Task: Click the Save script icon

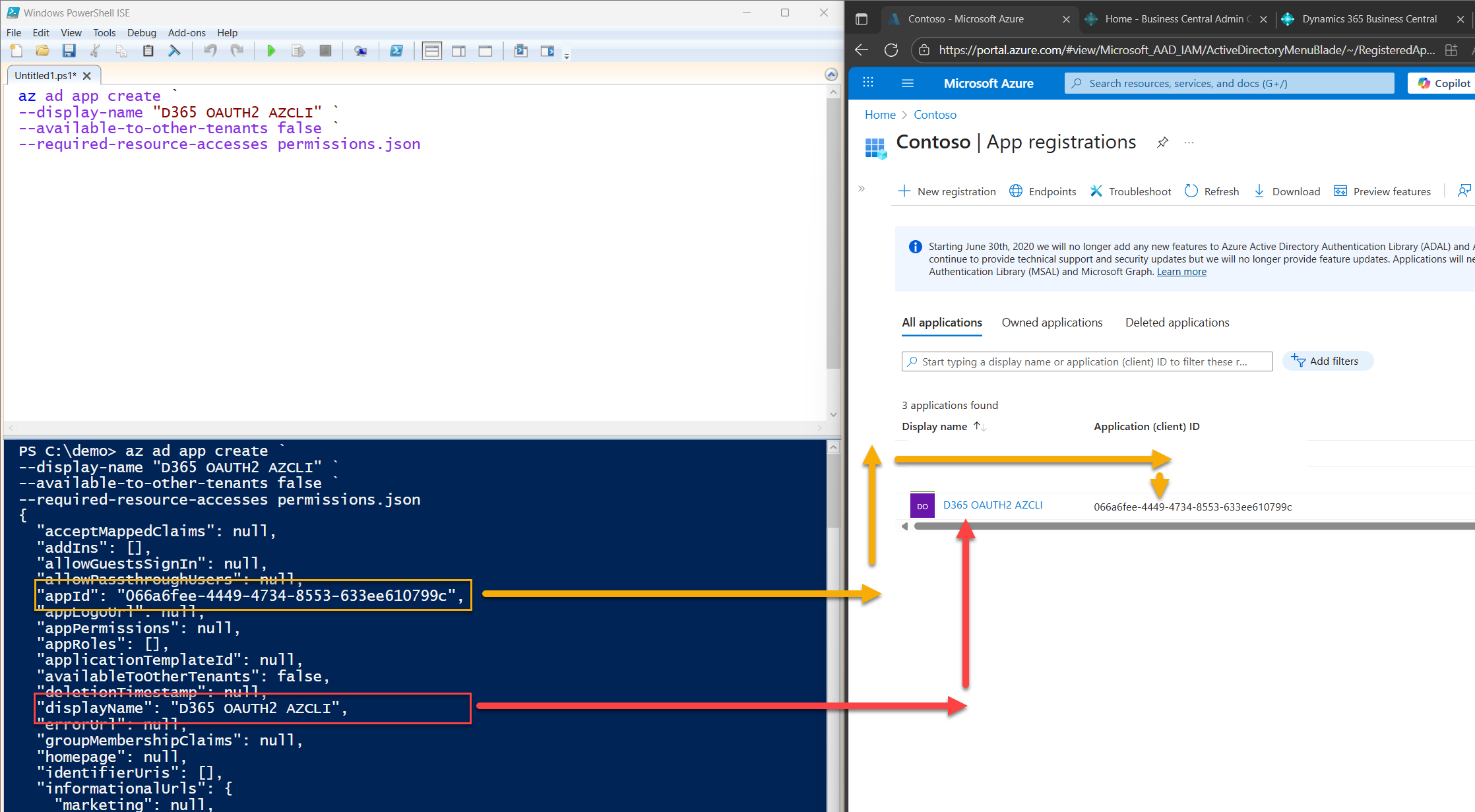Action: coord(69,51)
